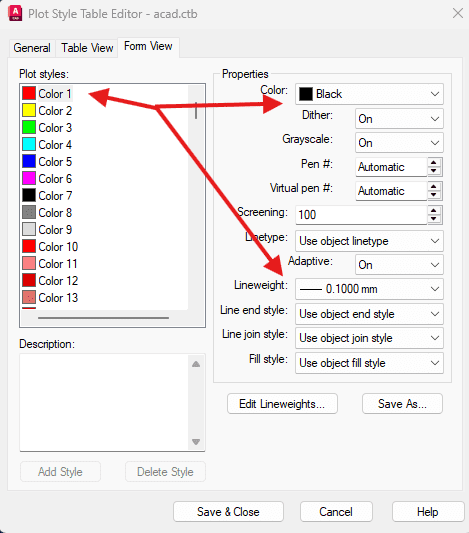This screenshot has width=469, height=533.
Task: Pick the Color 7 black plot style
Action: point(48,195)
